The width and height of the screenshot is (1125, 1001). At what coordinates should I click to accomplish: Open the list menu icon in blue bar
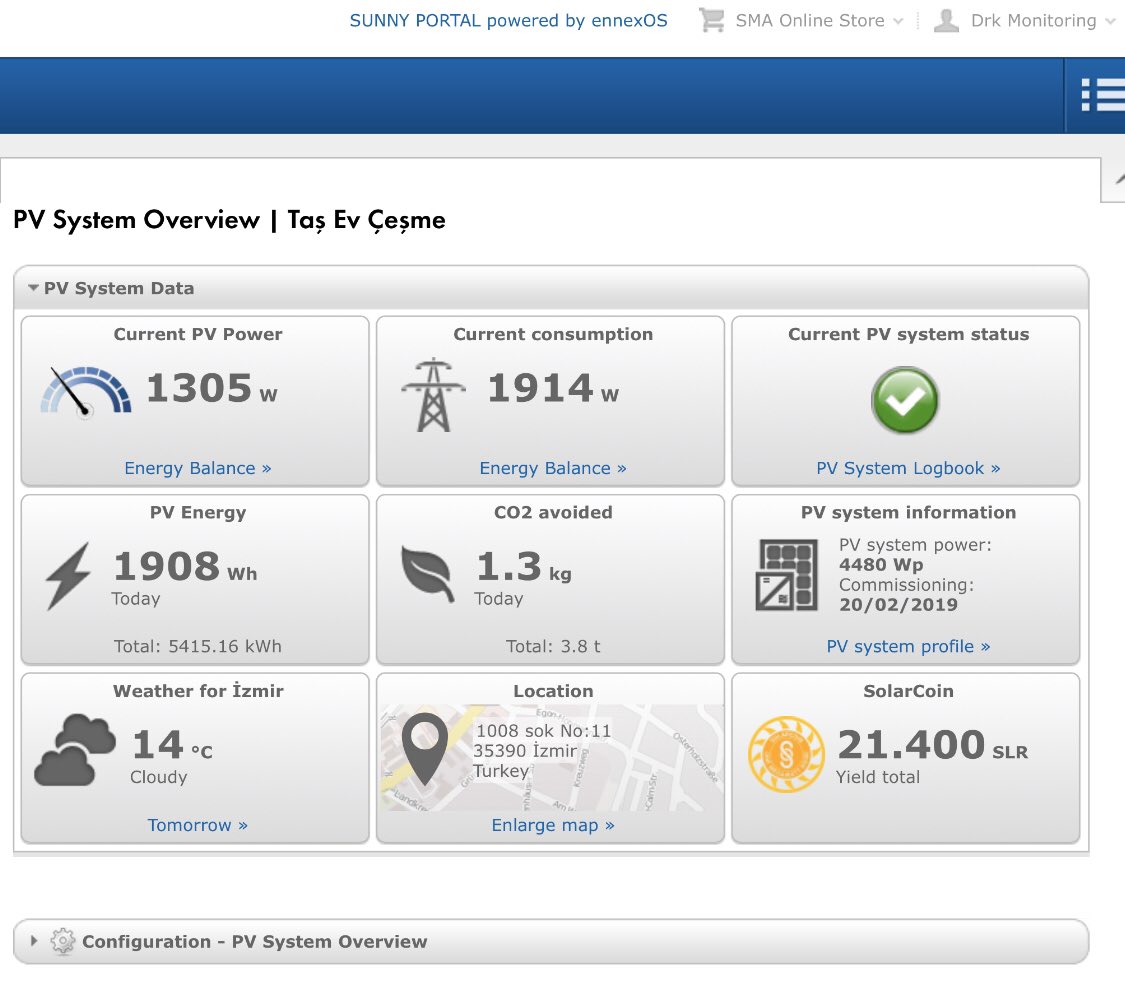pos(1103,95)
